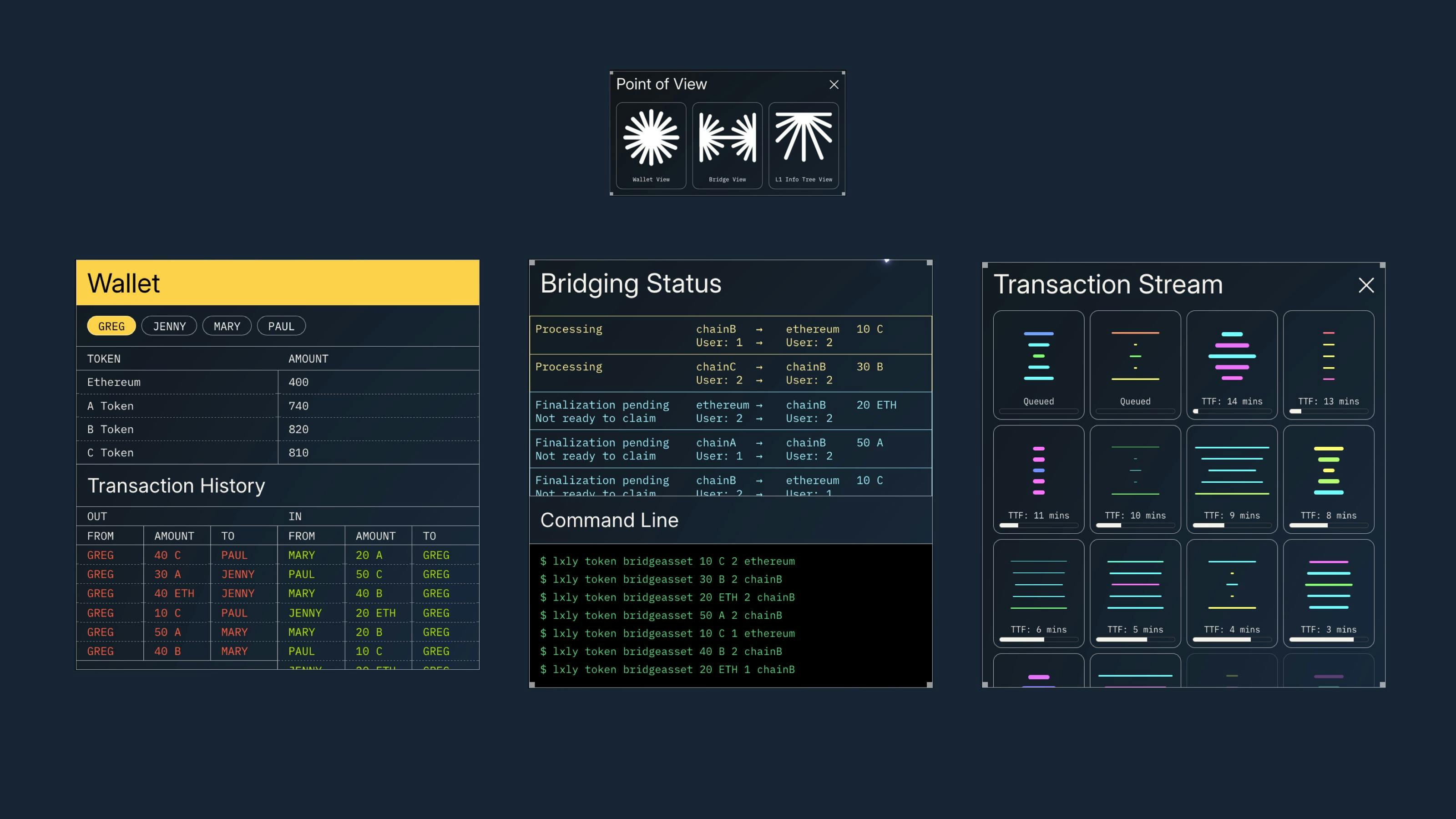
Task: Choose the MARY user pill
Action: pos(227,326)
